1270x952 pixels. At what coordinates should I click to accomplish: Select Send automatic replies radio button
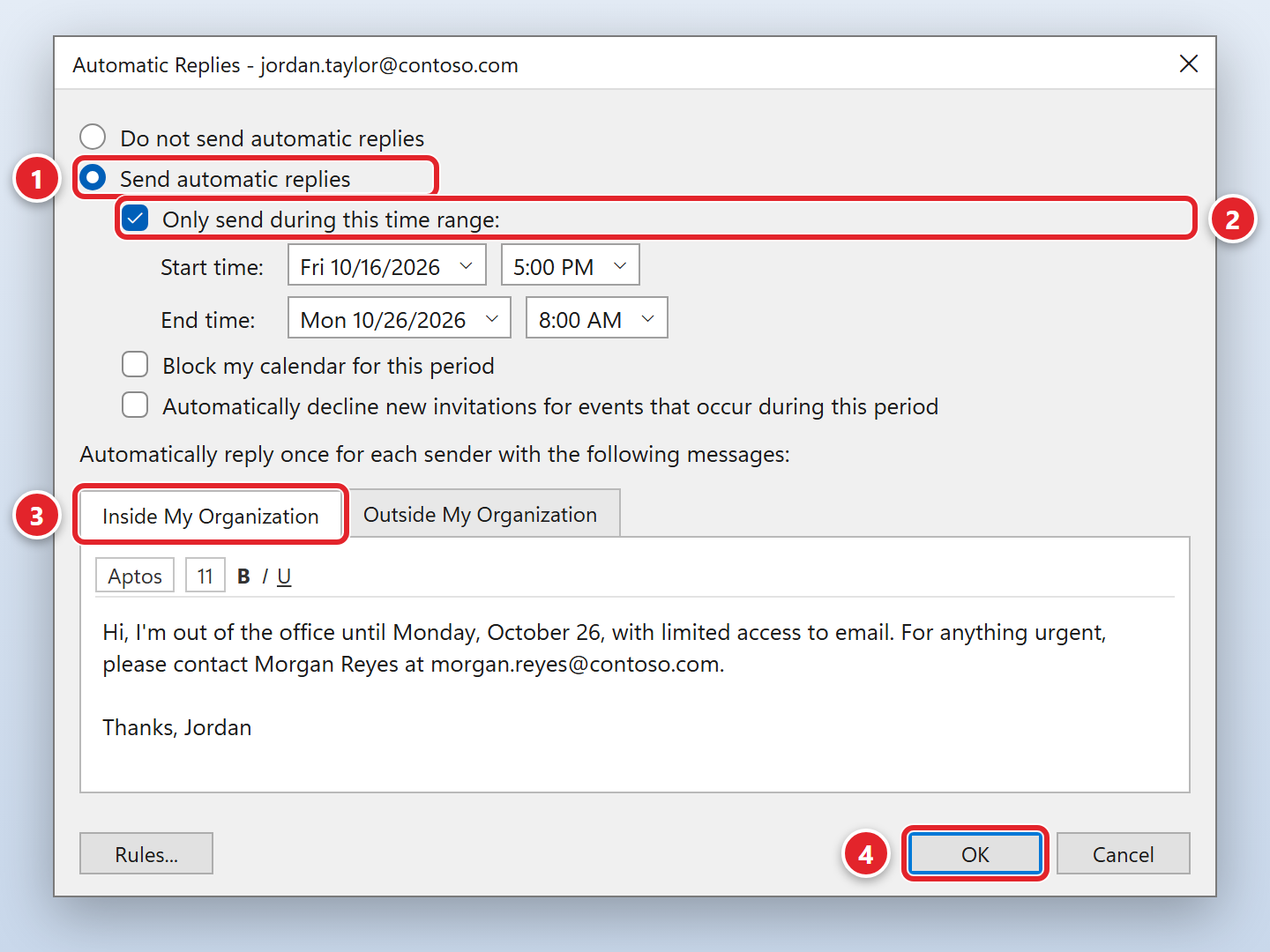(93, 178)
